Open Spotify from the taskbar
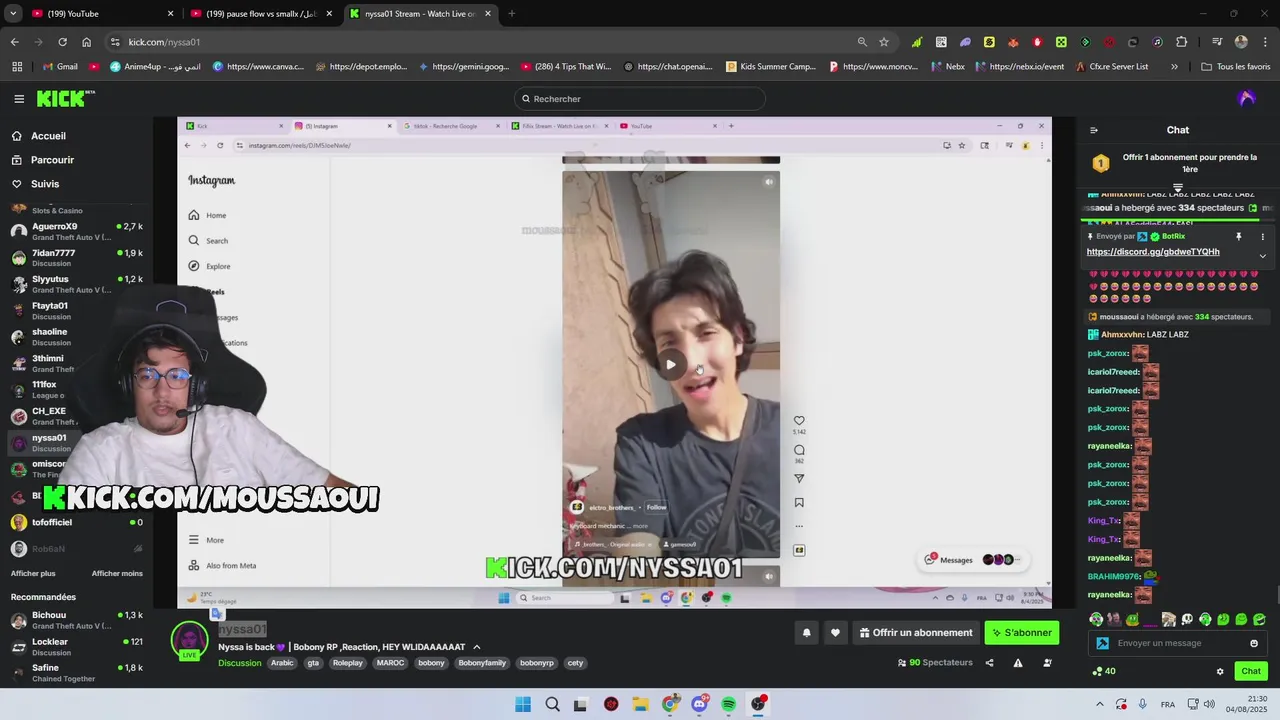This screenshot has height=720, width=1280. (x=728, y=704)
